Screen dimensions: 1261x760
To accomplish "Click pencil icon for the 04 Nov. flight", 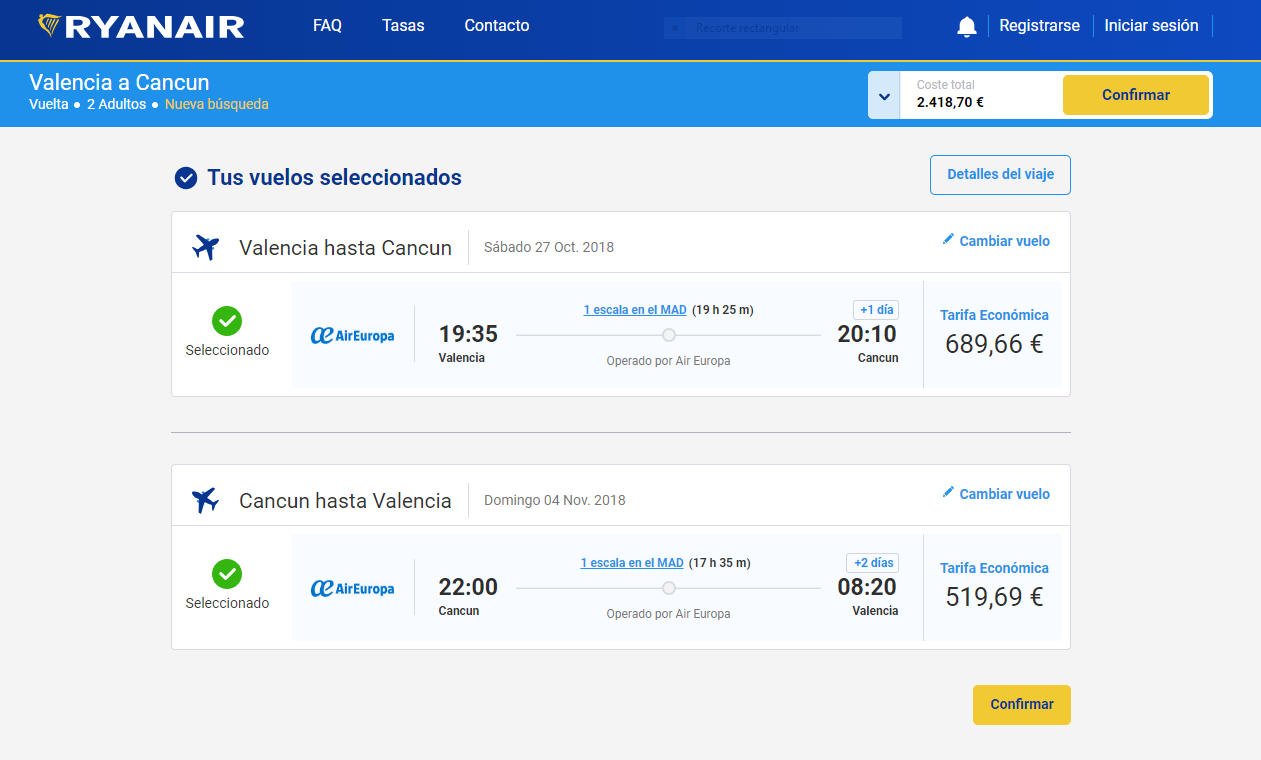I will tap(948, 493).
